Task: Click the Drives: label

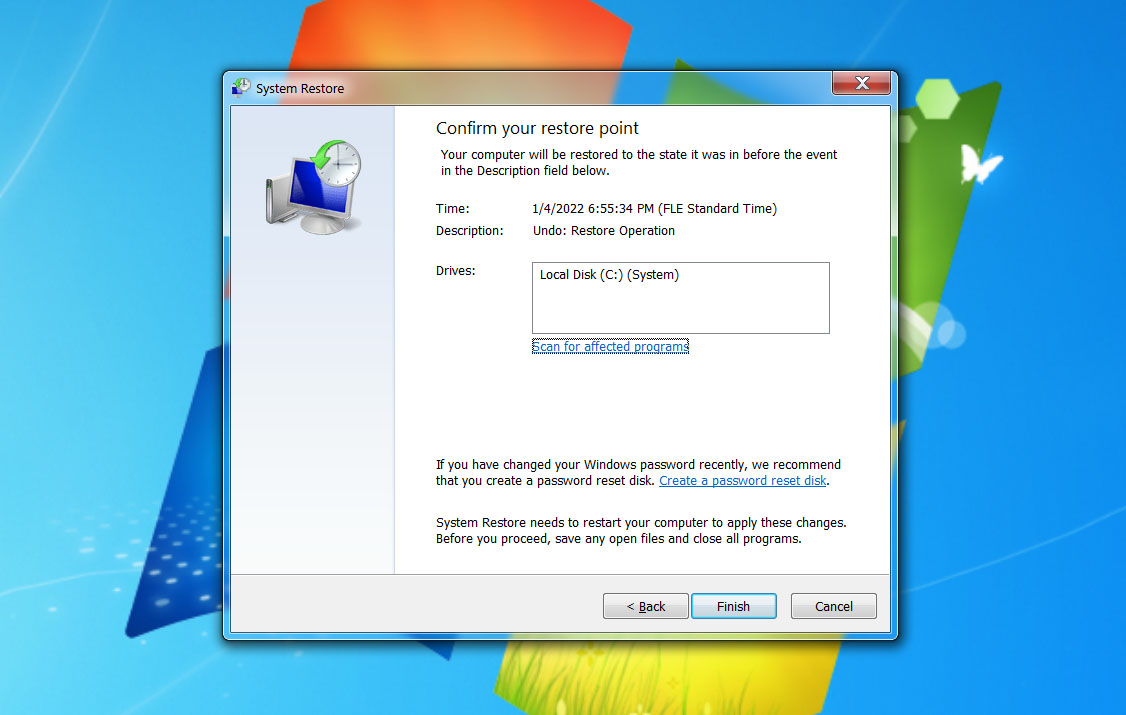Action: [x=455, y=271]
